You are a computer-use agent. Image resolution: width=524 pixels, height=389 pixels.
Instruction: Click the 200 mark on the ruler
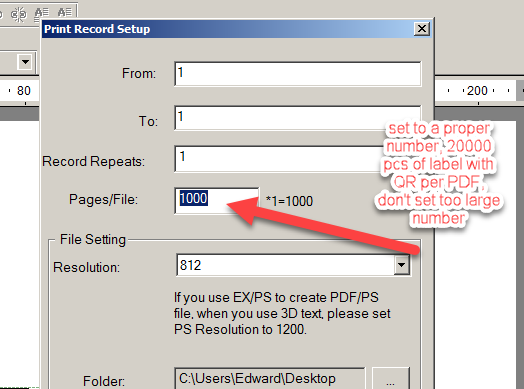477,91
